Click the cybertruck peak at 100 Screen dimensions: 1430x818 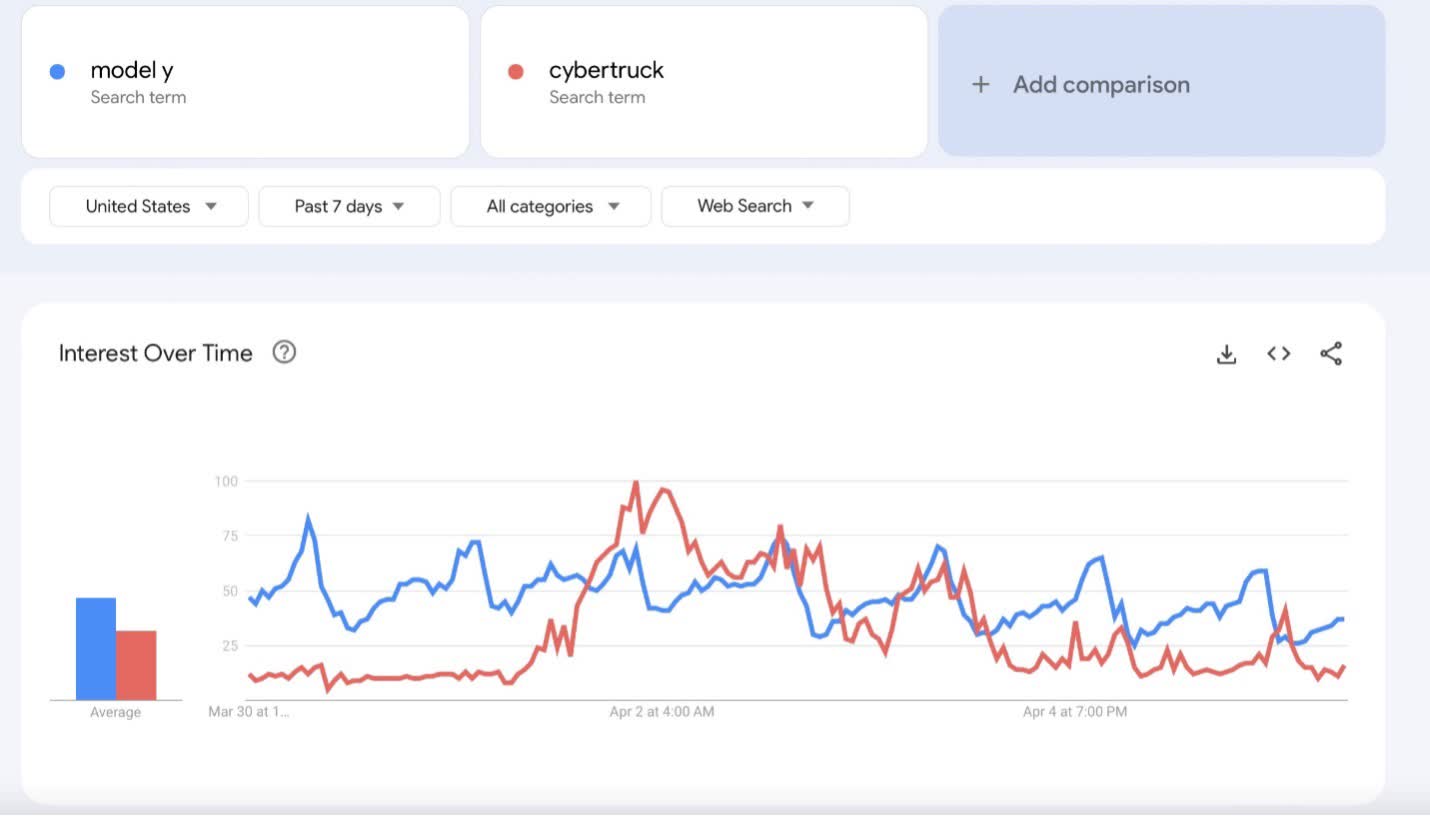pos(635,483)
